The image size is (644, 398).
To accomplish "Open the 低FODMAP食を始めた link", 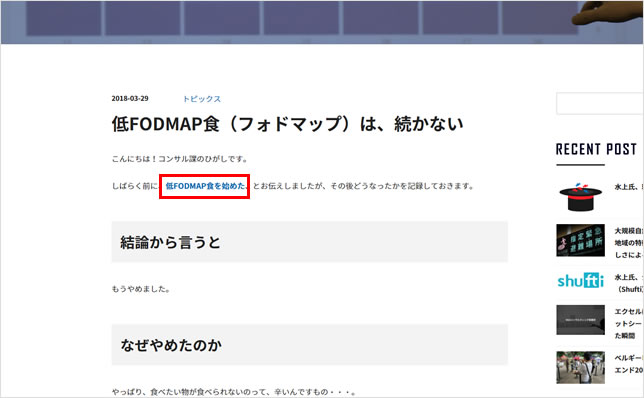I will tap(205, 186).
